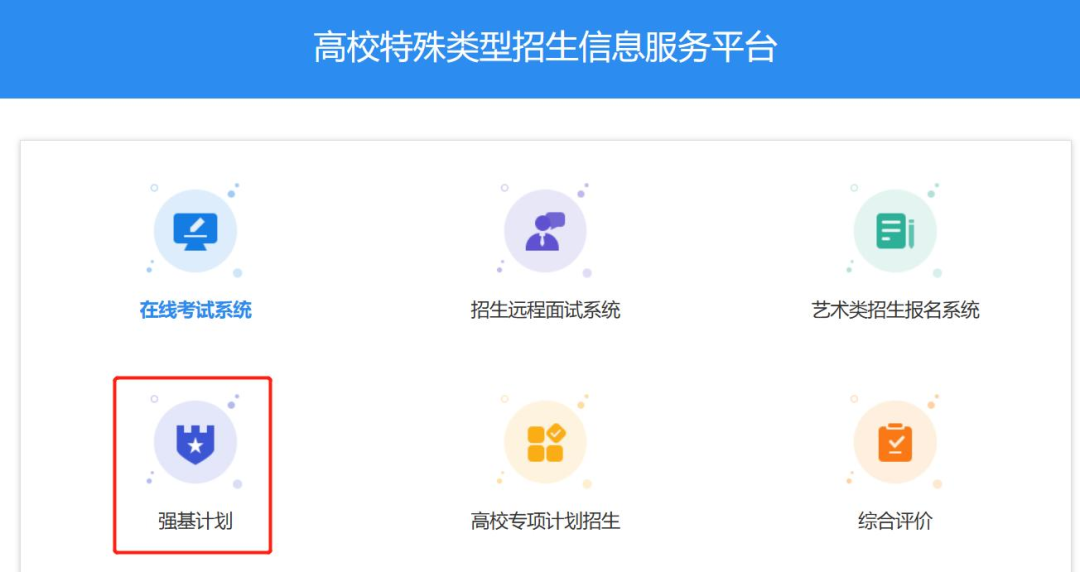Click the remote interview person icon
This screenshot has height=572, width=1080.
coord(545,231)
